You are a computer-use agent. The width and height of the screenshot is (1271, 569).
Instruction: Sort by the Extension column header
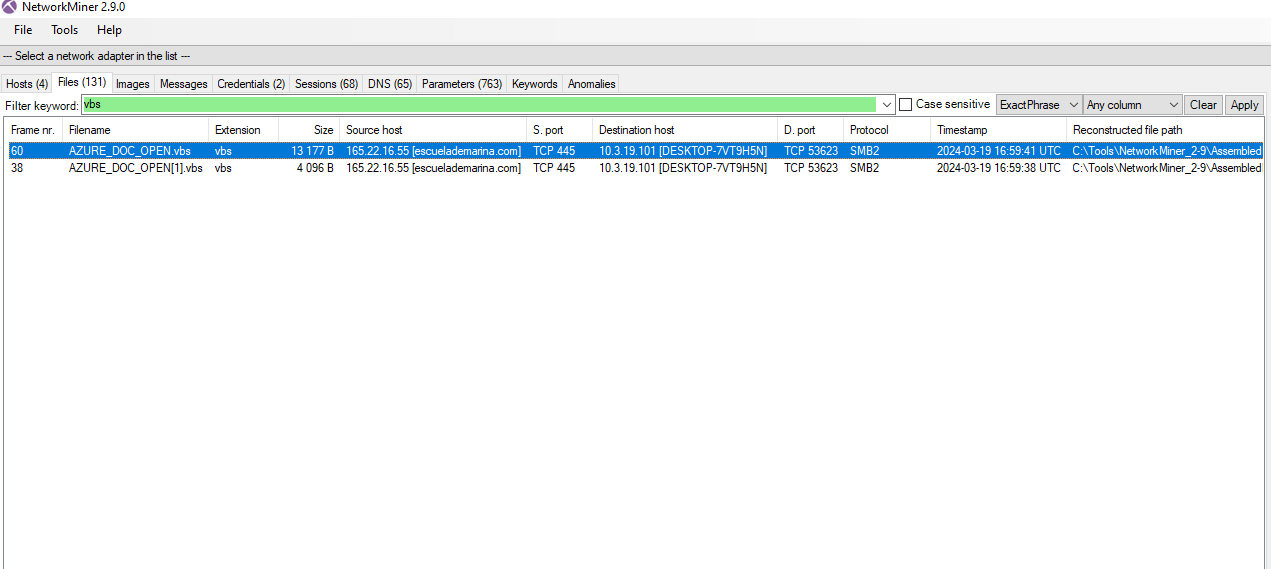[x=243, y=130]
